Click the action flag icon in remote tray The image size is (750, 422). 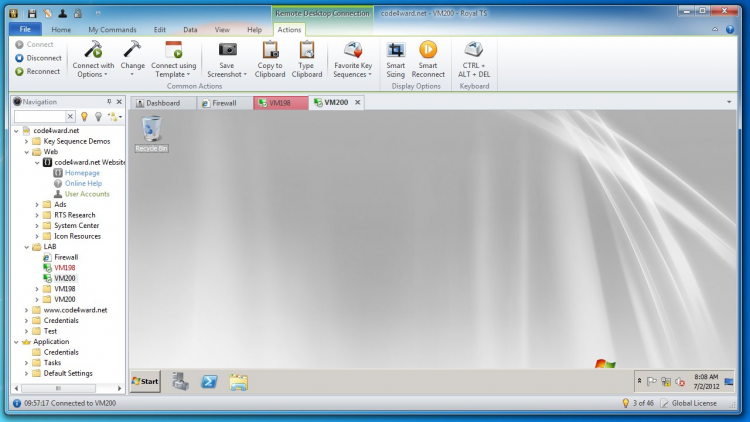click(651, 381)
